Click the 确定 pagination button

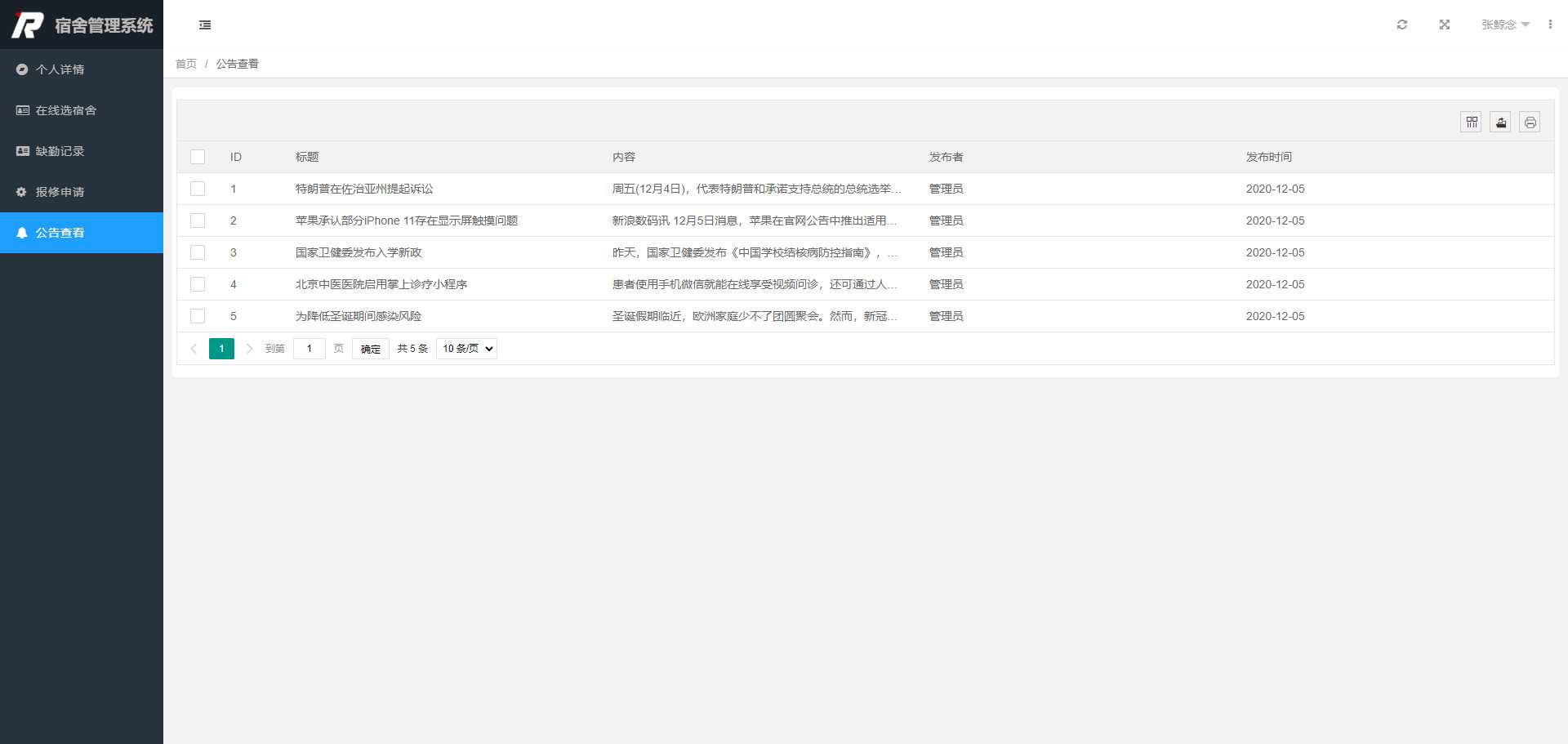(371, 349)
